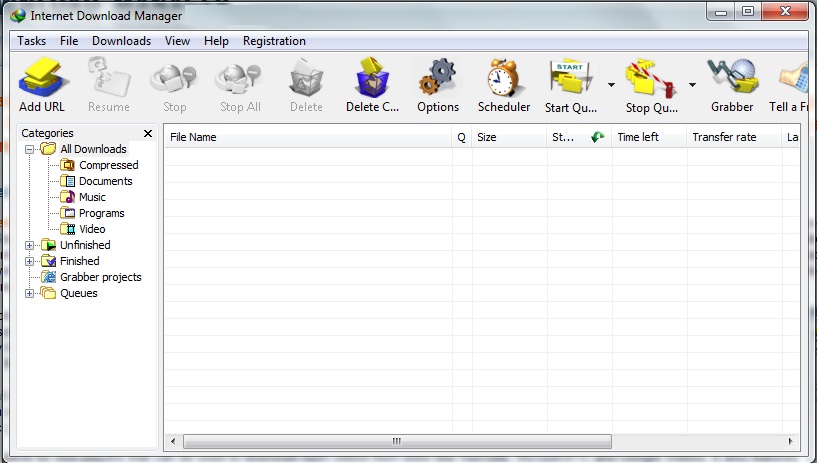Sort by Q column header

[x=462, y=137]
